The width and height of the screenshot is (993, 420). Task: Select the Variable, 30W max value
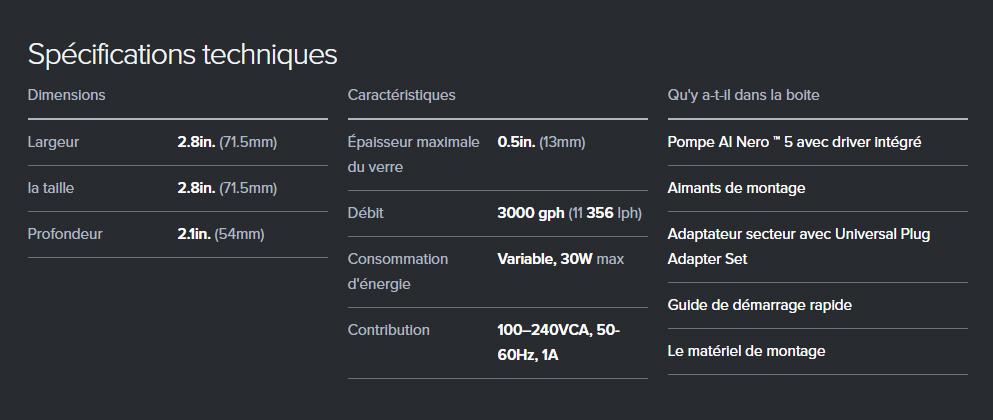pyautogui.click(x=560, y=259)
